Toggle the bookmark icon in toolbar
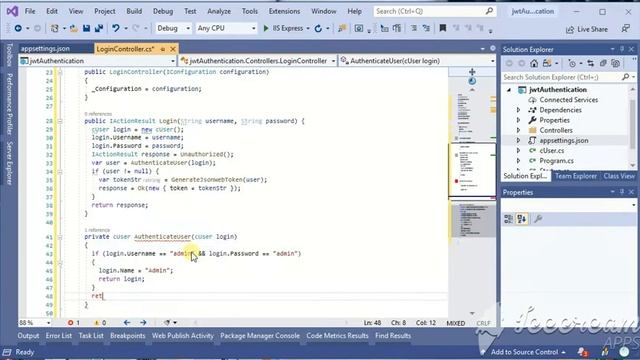Screen dimensions: 640x360 point(442,28)
